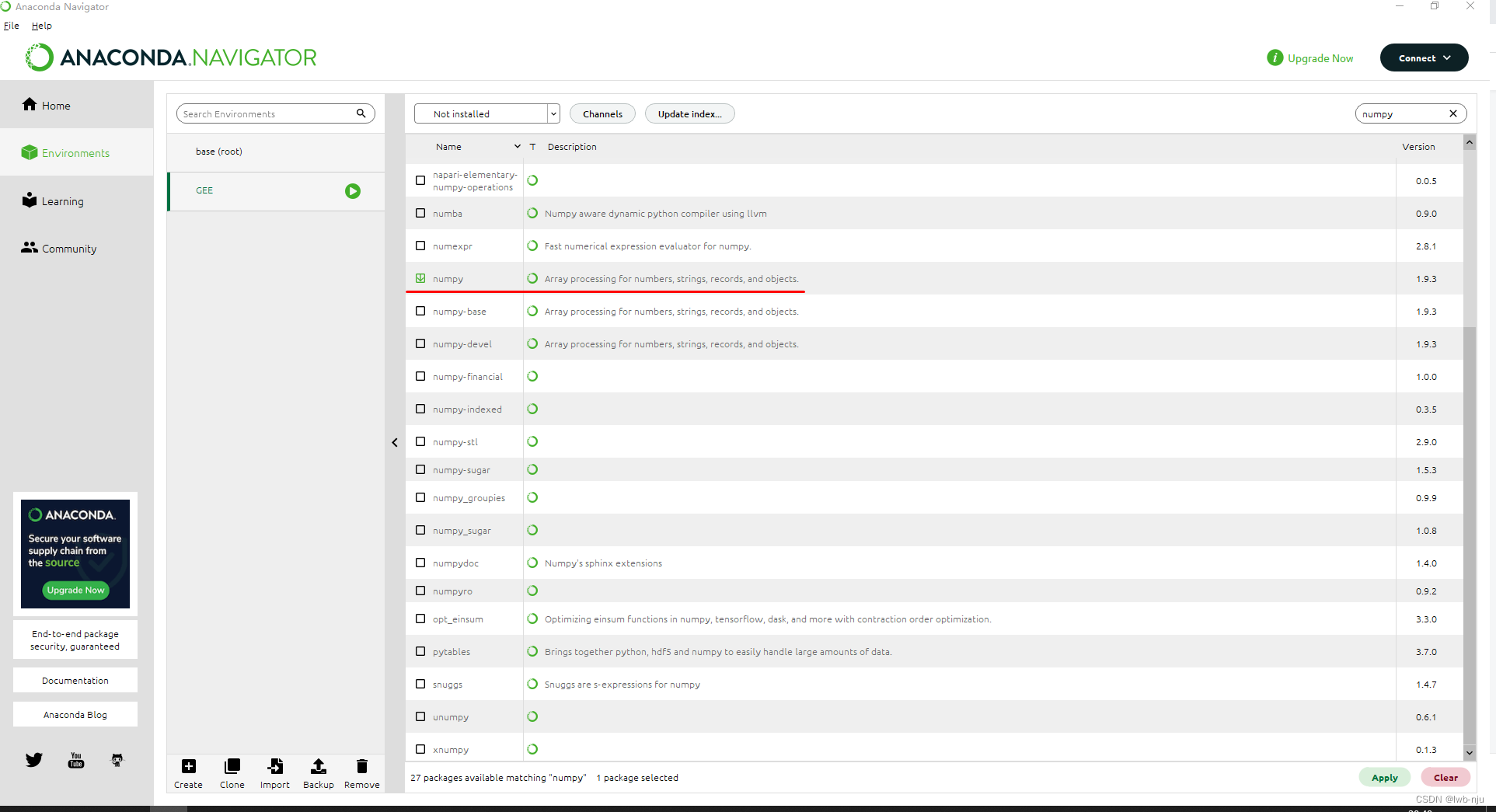The image size is (1496, 812).
Task: Click the Description column header
Action: pyautogui.click(x=572, y=146)
